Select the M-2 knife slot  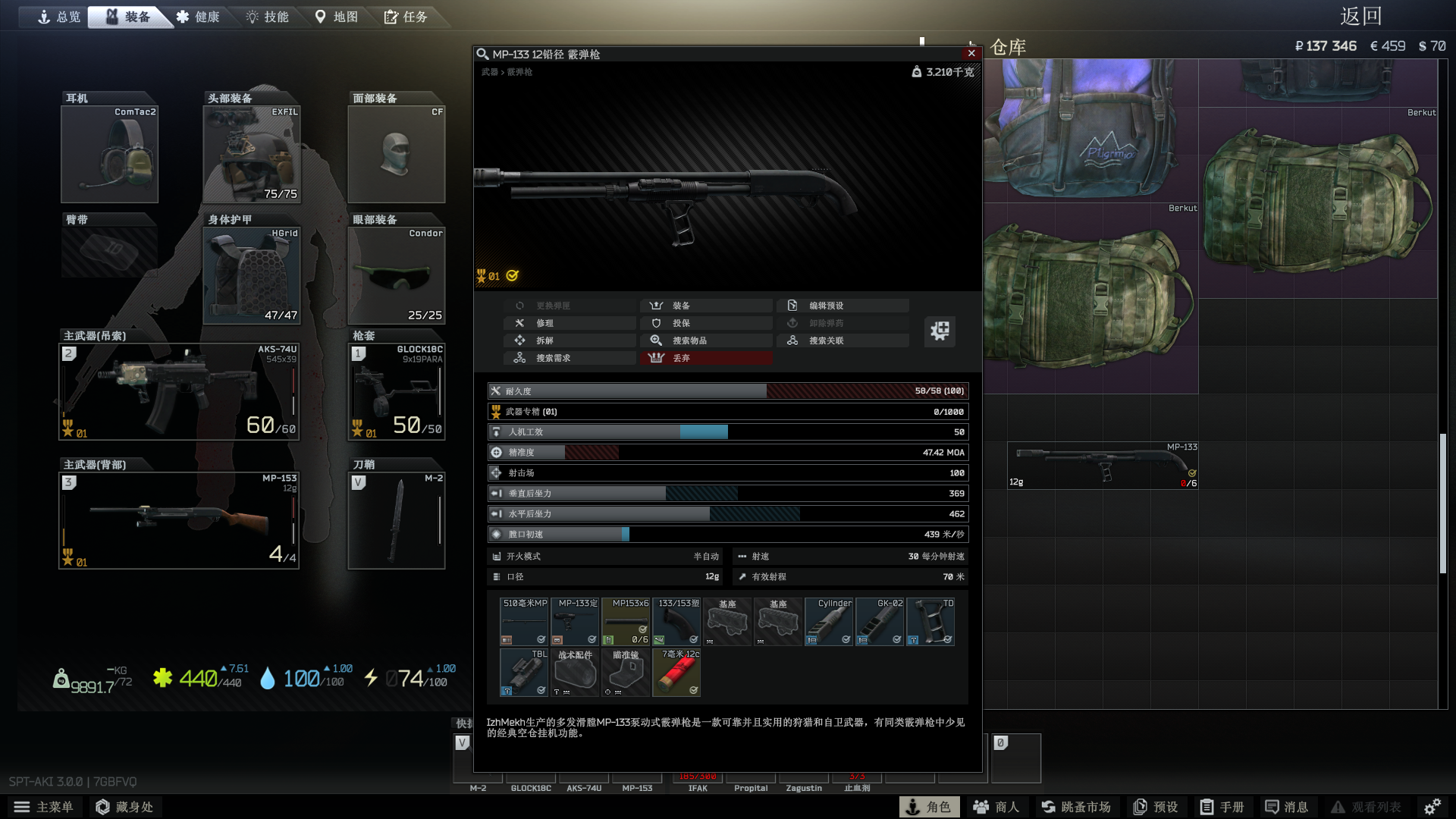pos(397,520)
